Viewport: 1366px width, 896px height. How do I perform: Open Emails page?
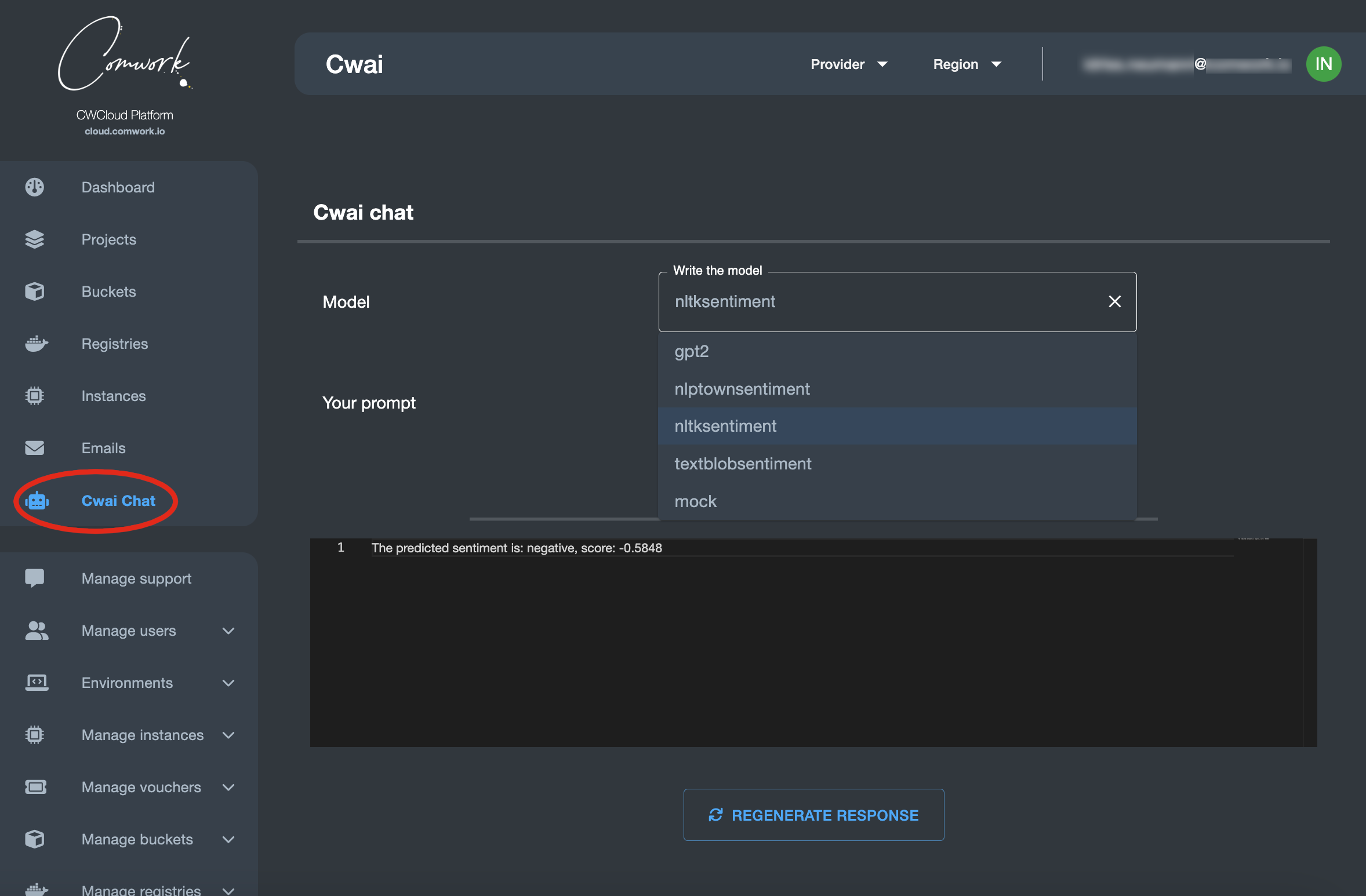pos(104,448)
